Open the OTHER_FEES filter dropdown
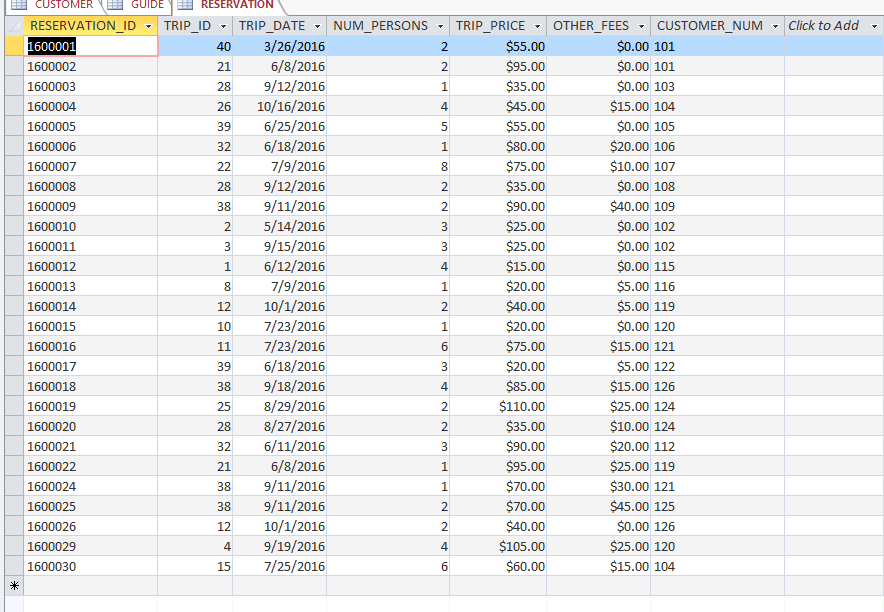 coord(640,25)
